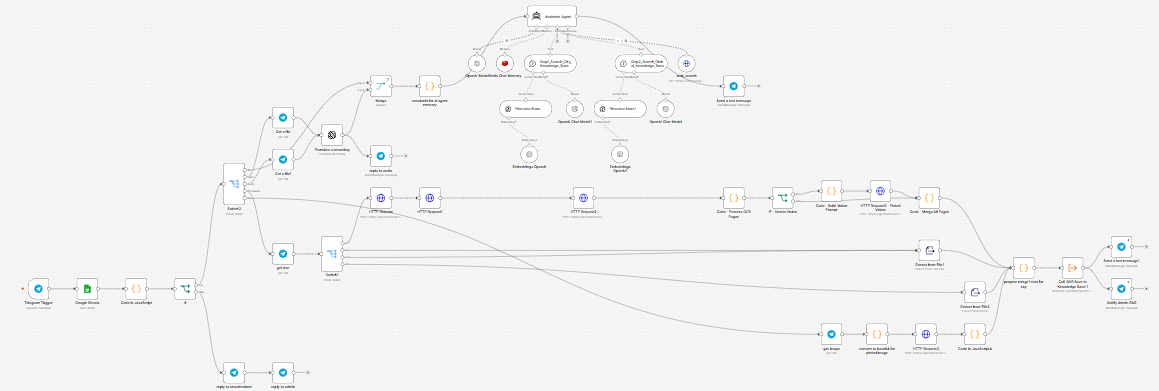Open the Call Save to Knowledge Base workflow node

tap(1072, 268)
